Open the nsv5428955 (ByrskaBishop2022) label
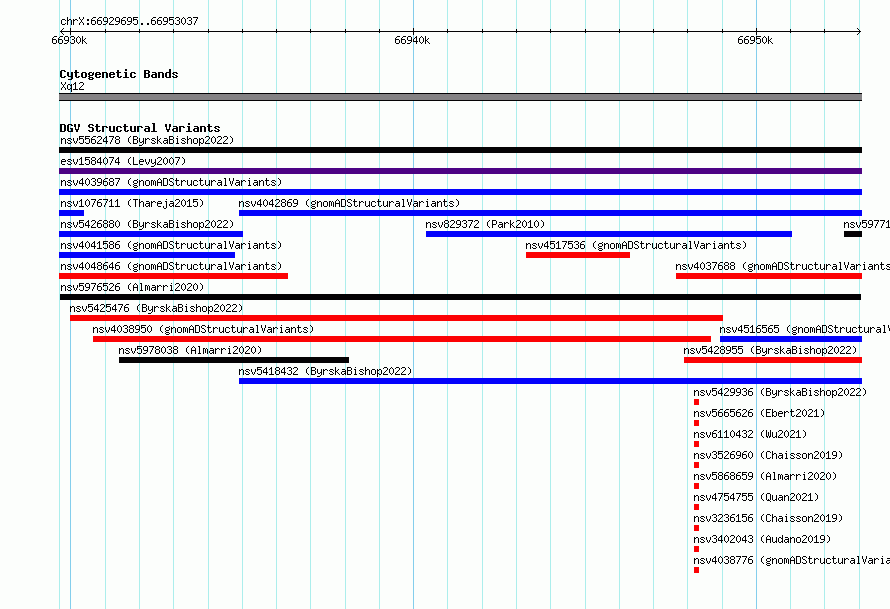This screenshot has height=609, width=890. tap(770, 350)
